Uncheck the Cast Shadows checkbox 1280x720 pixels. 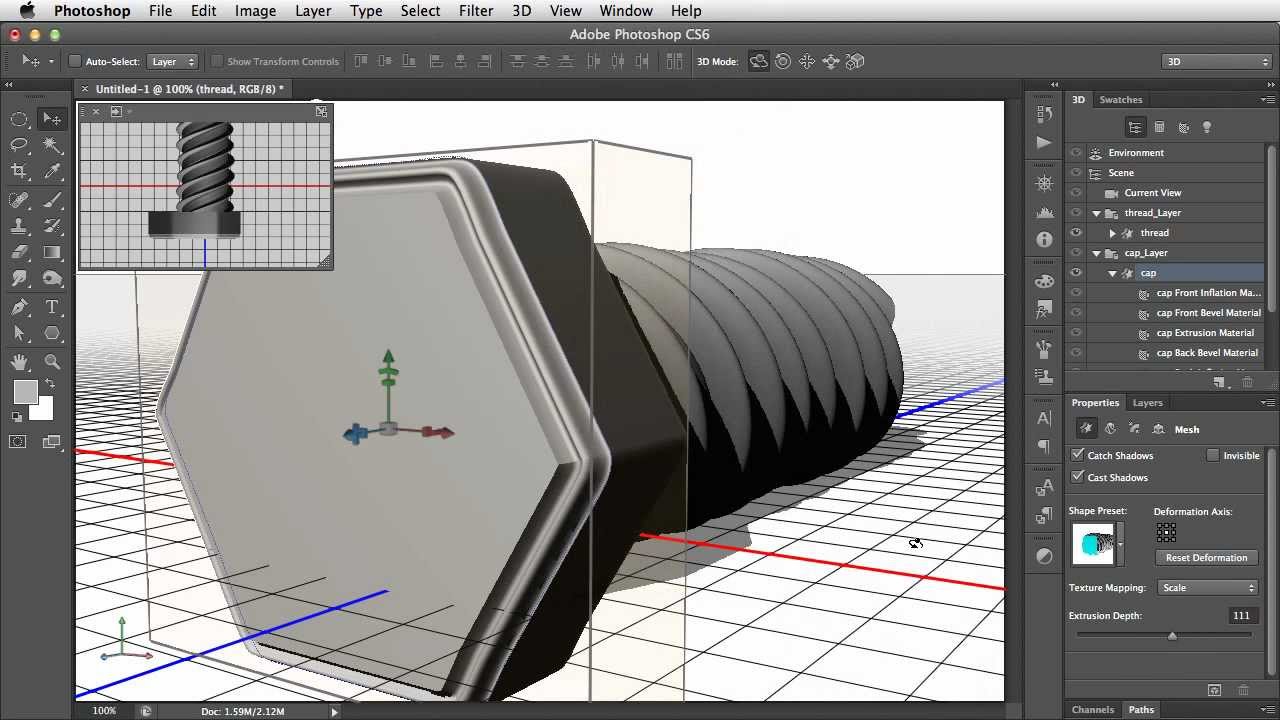(x=1078, y=477)
